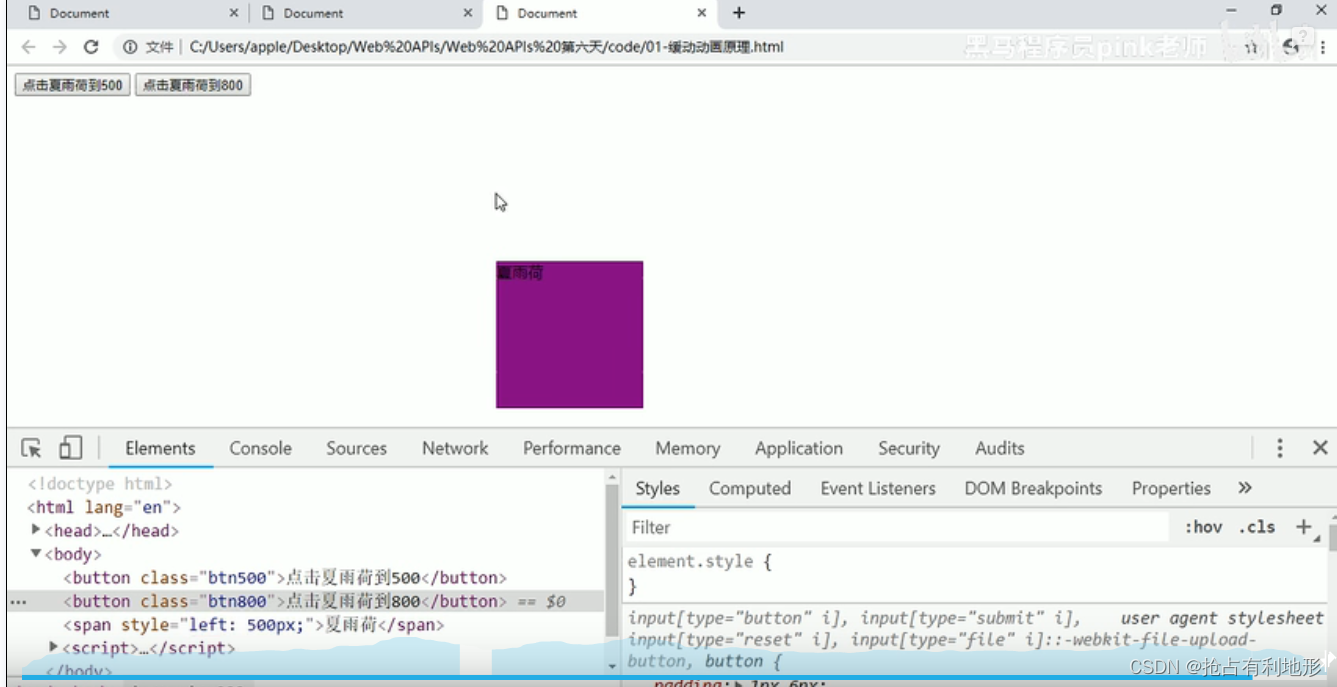
Task: Open the site info icon in address bar
Action: pyautogui.click(x=130, y=47)
